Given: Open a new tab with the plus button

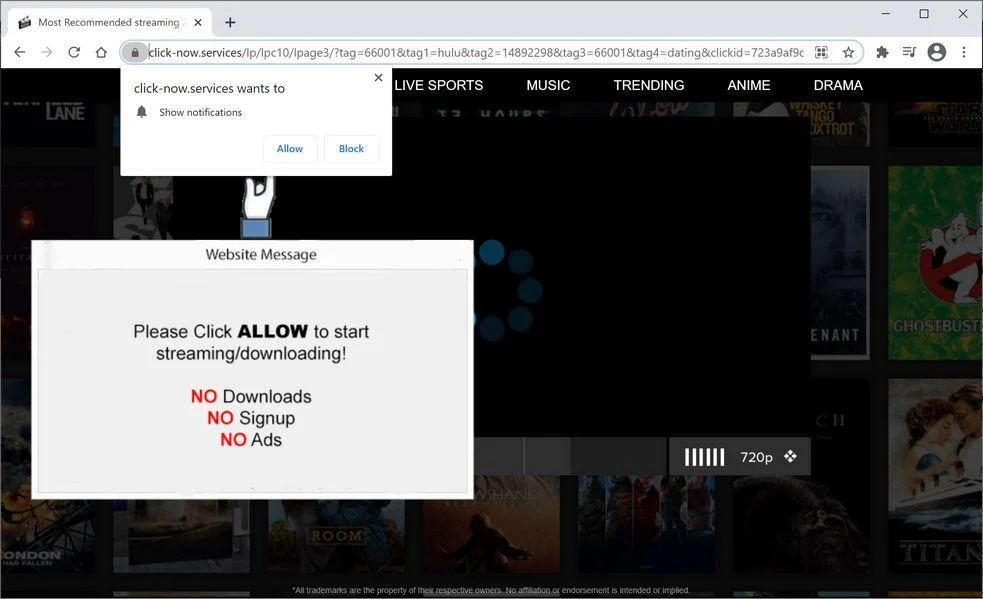Looking at the screenshot, I should click(x=230, y=23).
